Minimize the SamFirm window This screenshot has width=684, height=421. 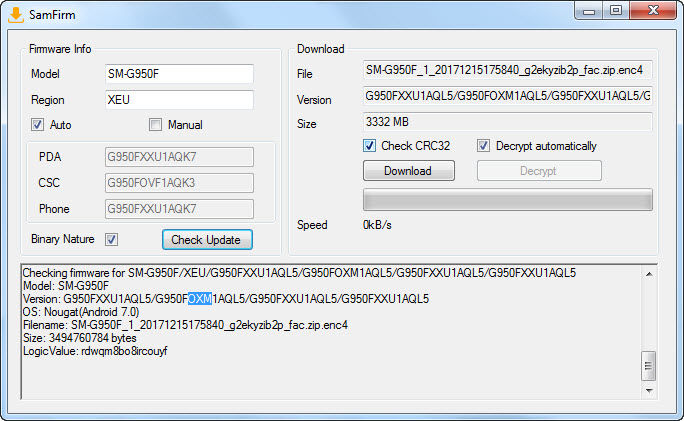click(x=589, y=10)
